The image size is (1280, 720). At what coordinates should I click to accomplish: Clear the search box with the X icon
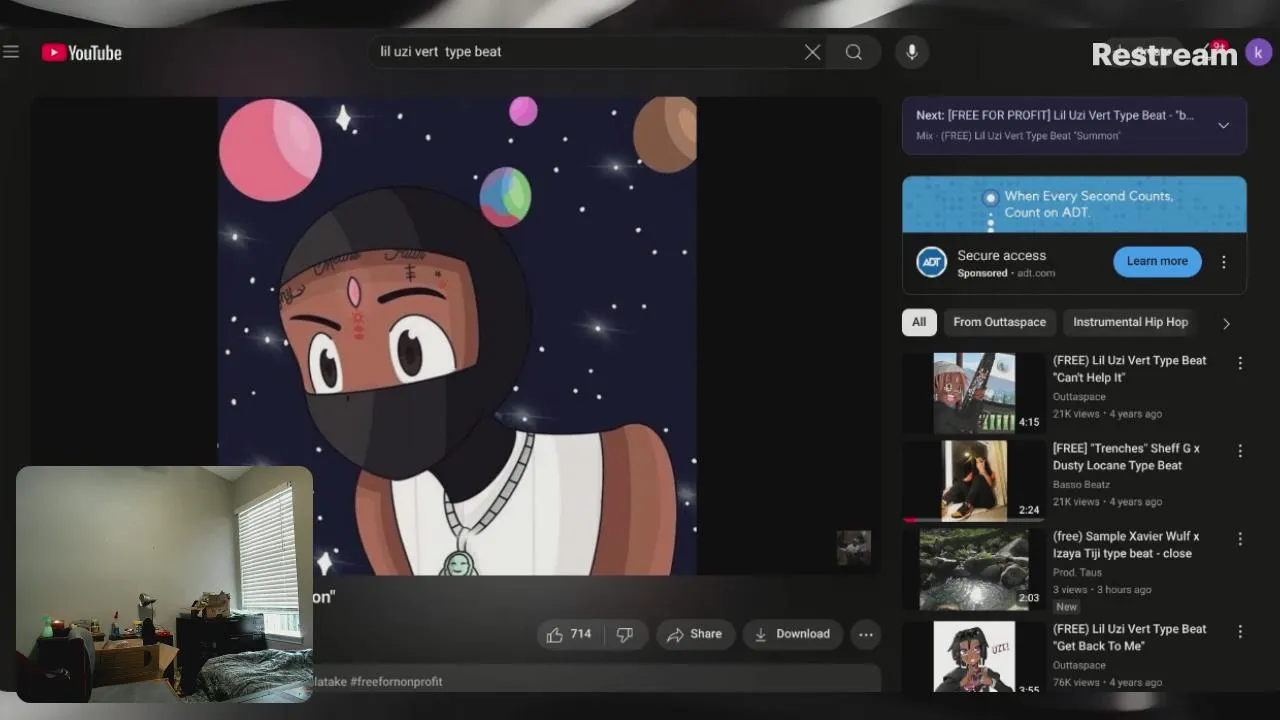click(x=812, y=52)
